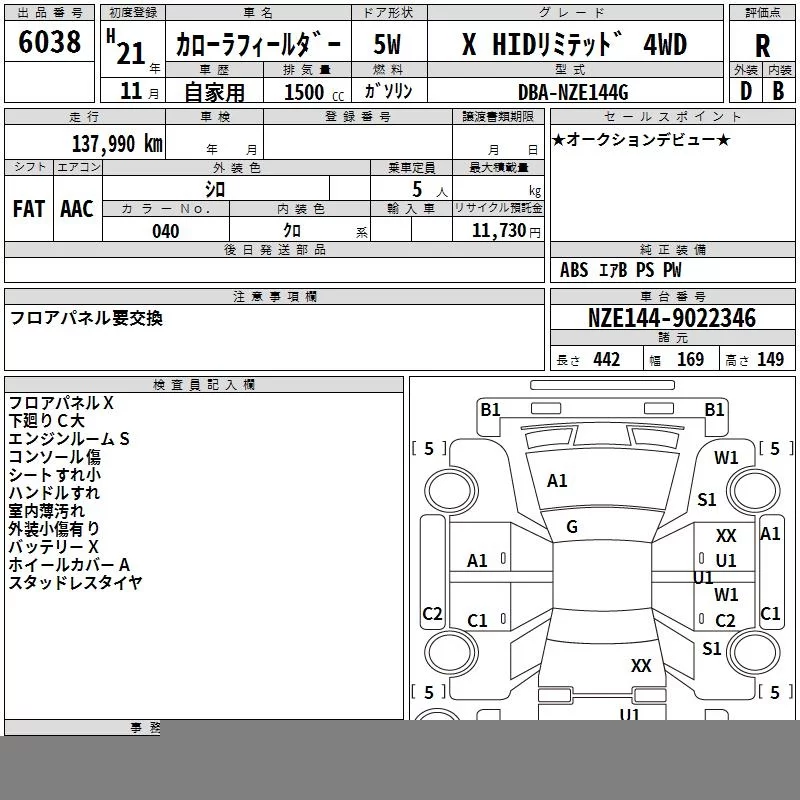This screenshot has height=800, width=800.
Task: Click width value 169
Action: click(690, 360)
